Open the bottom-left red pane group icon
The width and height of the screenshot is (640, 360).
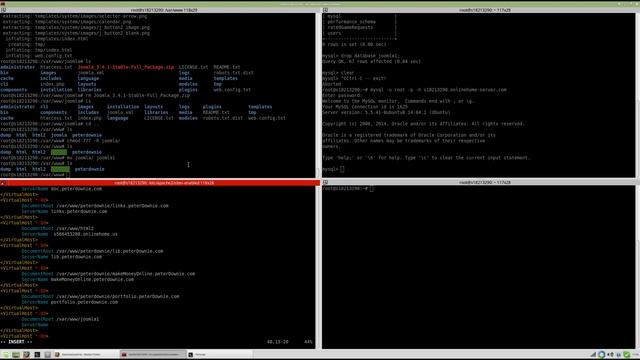pyautogui.click(x=3, y=183)
